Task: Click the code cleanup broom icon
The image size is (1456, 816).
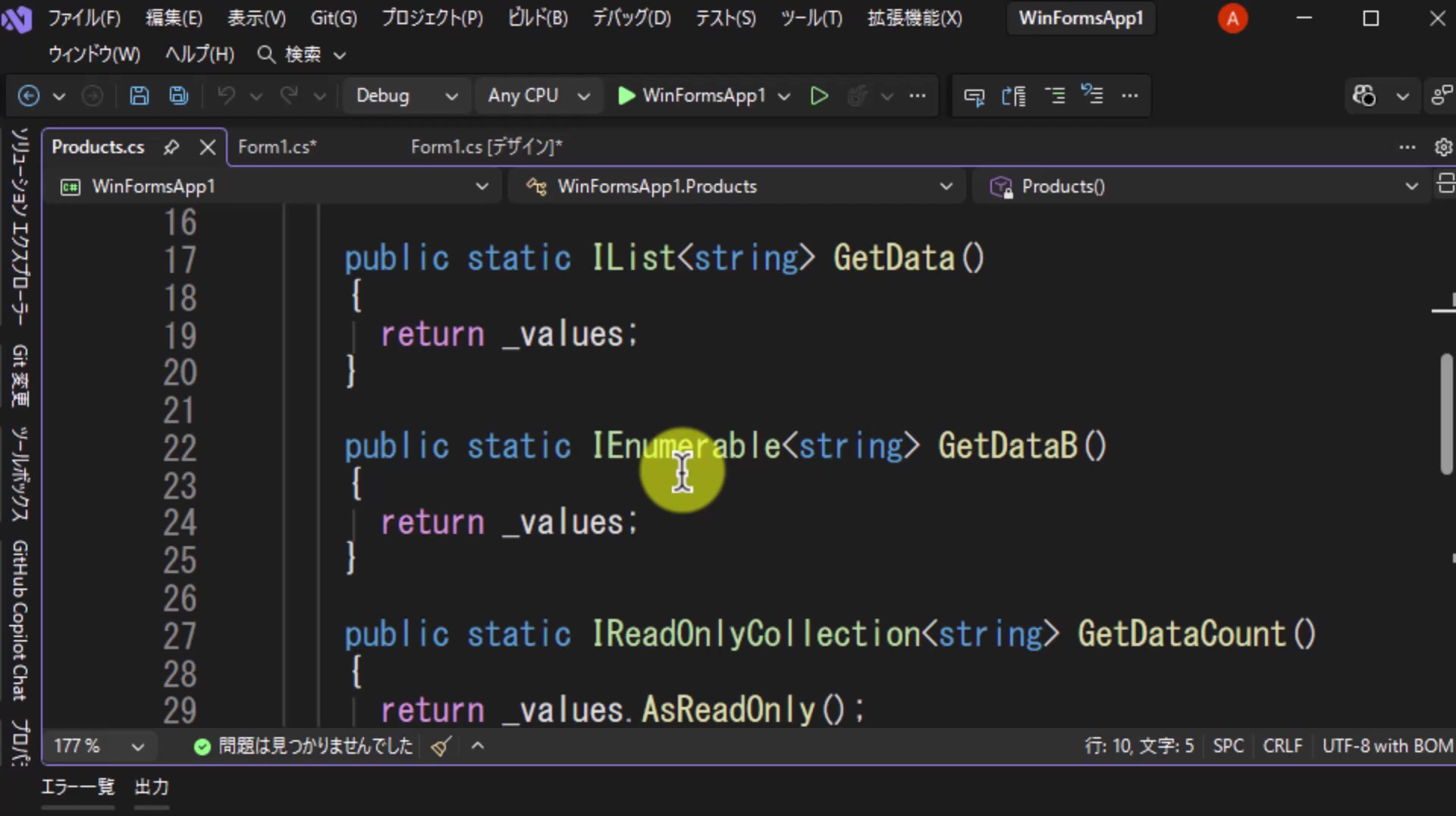Action: tap(441, 746)
